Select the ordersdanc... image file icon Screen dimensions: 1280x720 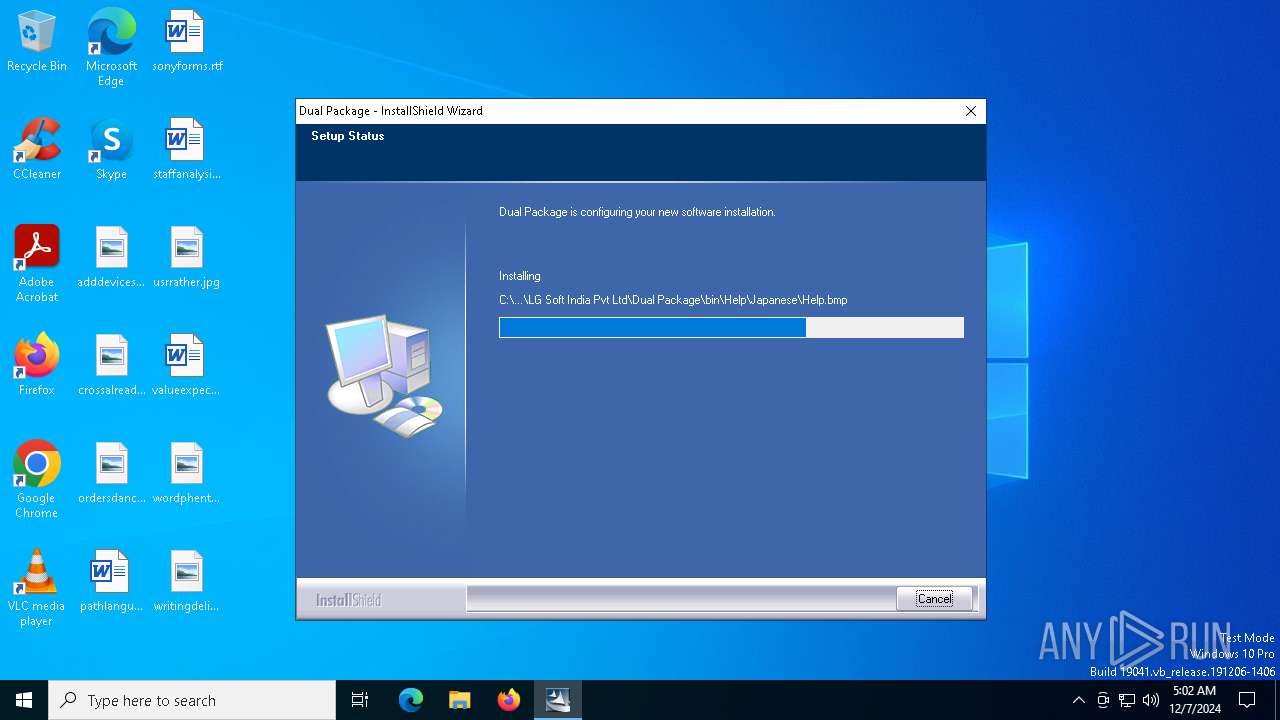tap(111, 473)
